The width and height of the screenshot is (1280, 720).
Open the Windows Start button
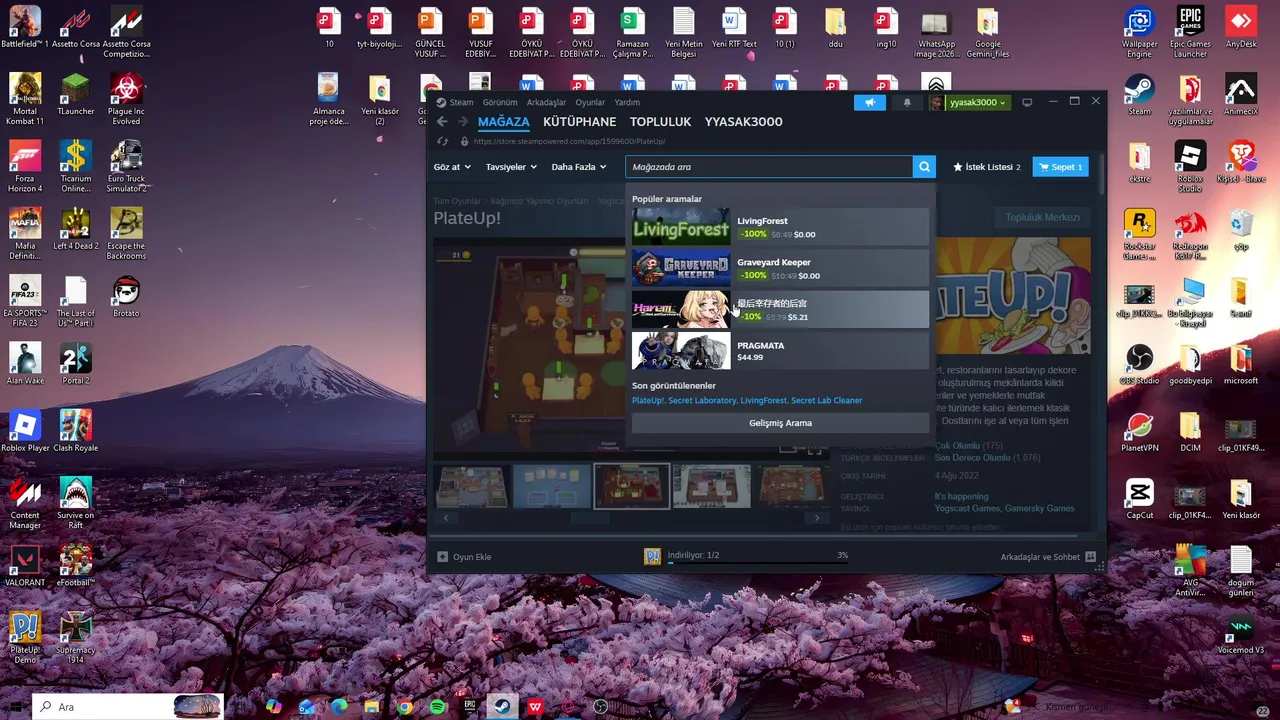pyautogui.click(x=16, y=706)
